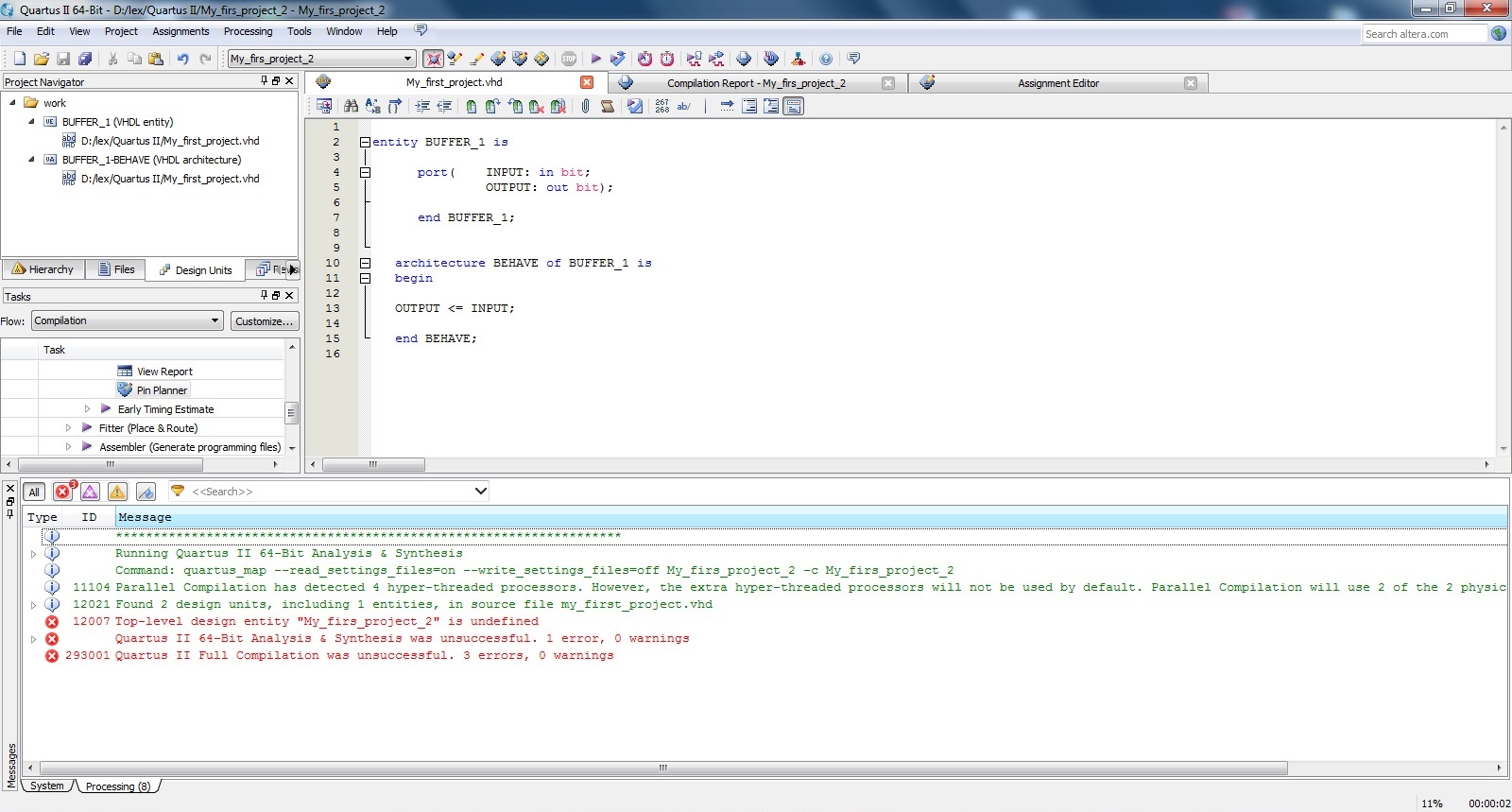Undo the last edit
The height and width of the screenshot is (812, 1512).
pyautogui.click(x=183, y=59)
